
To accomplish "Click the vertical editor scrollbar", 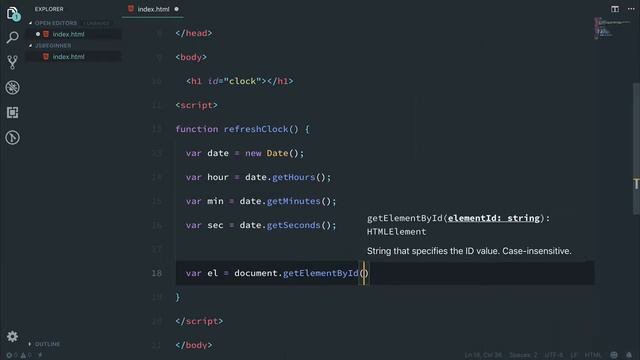I will [636, 149].
